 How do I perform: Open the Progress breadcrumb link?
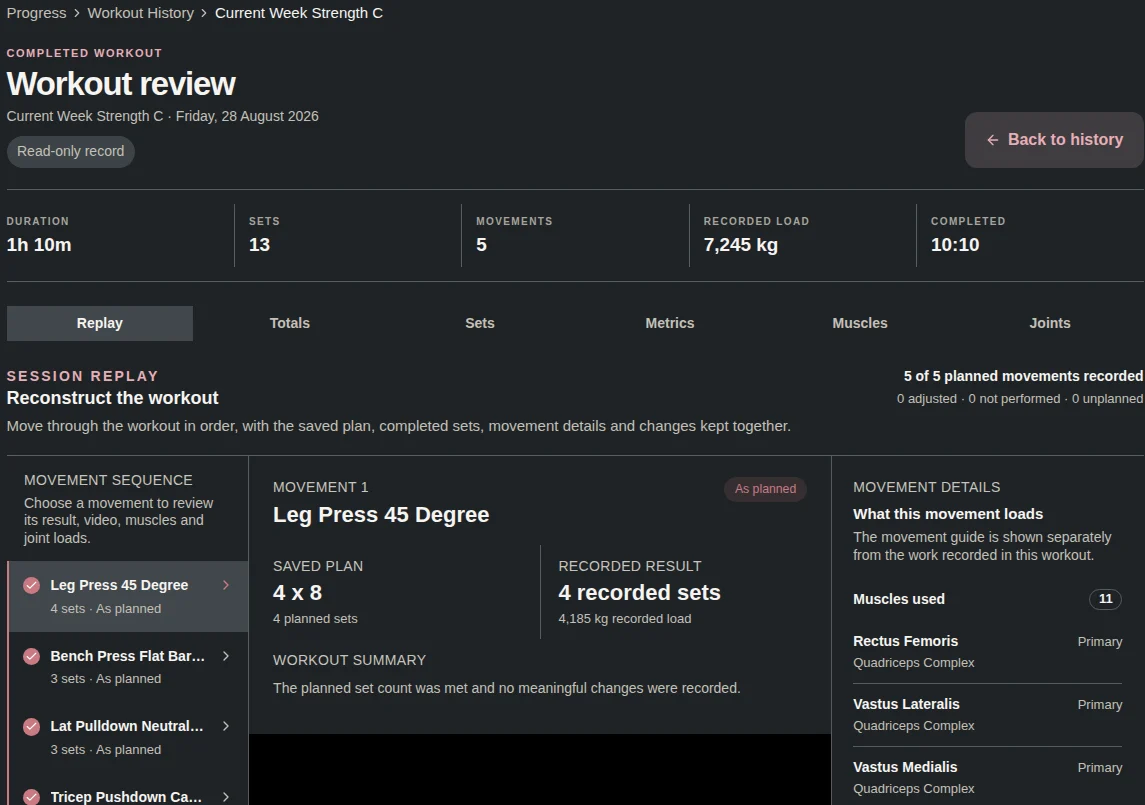[x=37, y=13]
